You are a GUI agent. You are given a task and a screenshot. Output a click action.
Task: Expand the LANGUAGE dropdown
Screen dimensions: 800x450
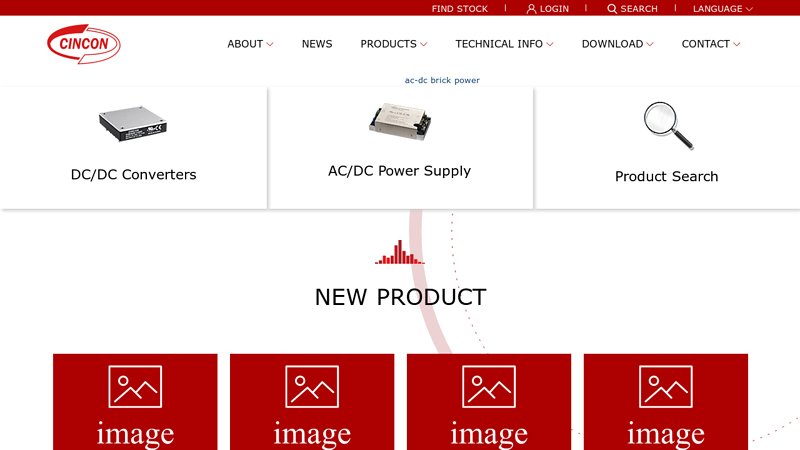(722, 9)
